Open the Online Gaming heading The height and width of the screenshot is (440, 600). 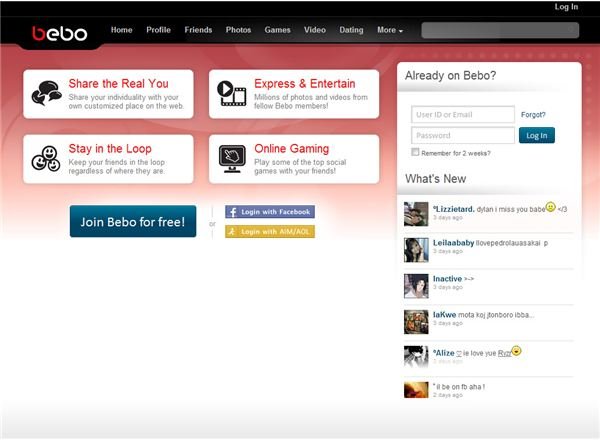coord(292,148)
